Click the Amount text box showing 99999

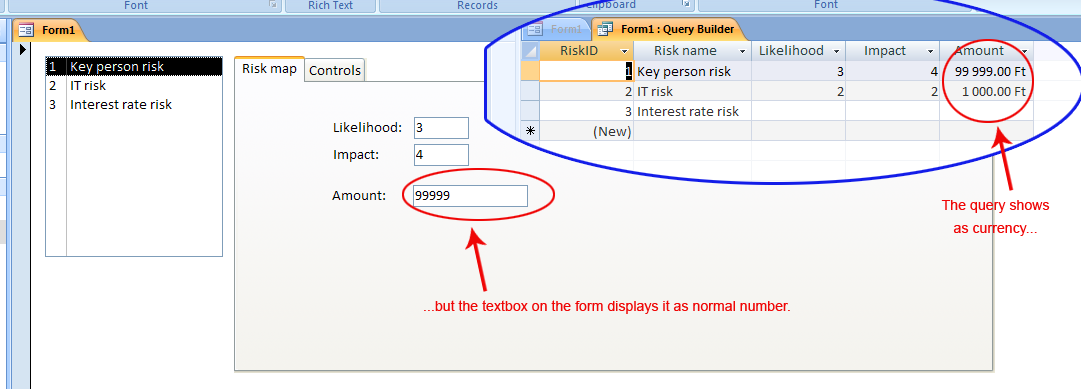coord(471,196)
